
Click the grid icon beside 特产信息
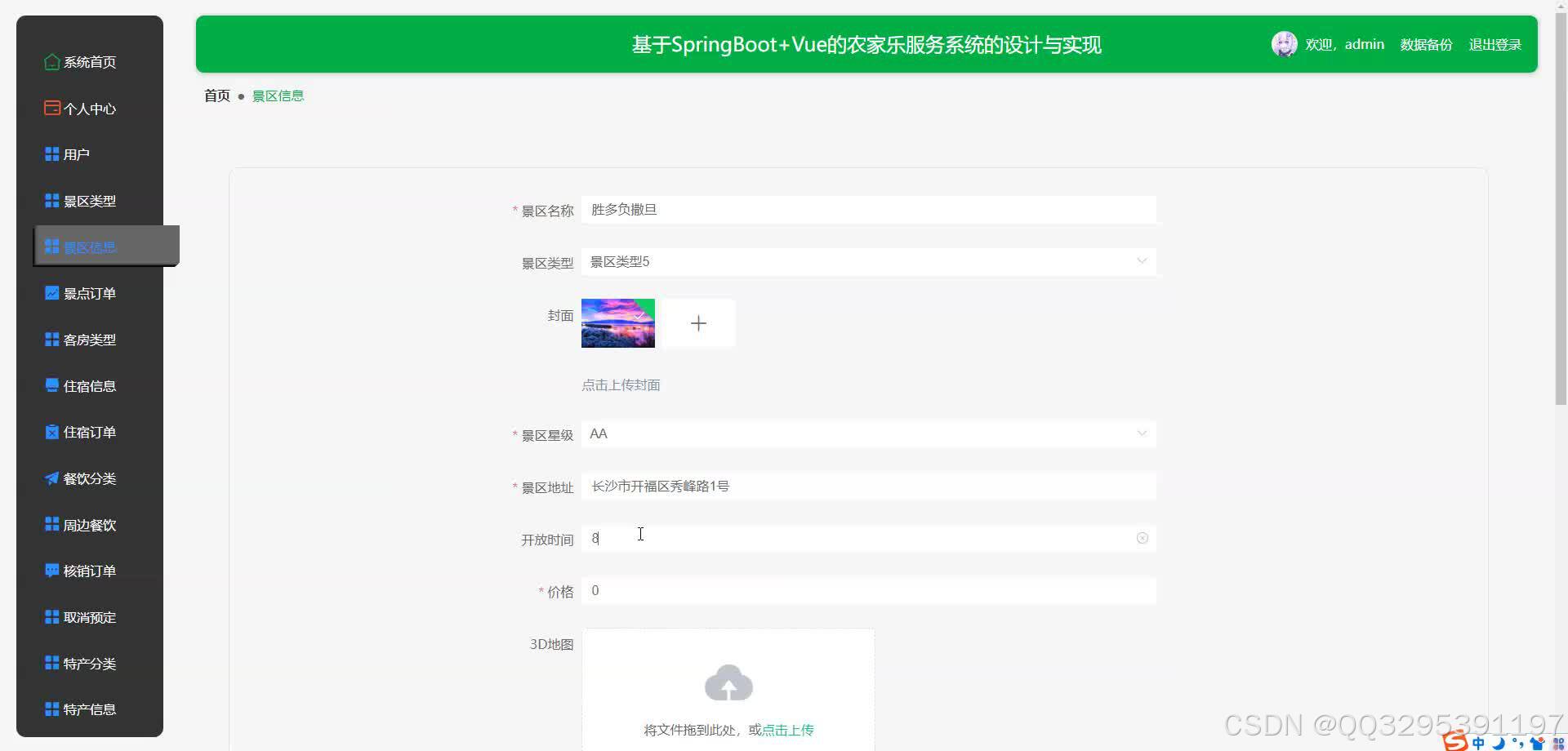pyautogui.click(x=51, y=709)
